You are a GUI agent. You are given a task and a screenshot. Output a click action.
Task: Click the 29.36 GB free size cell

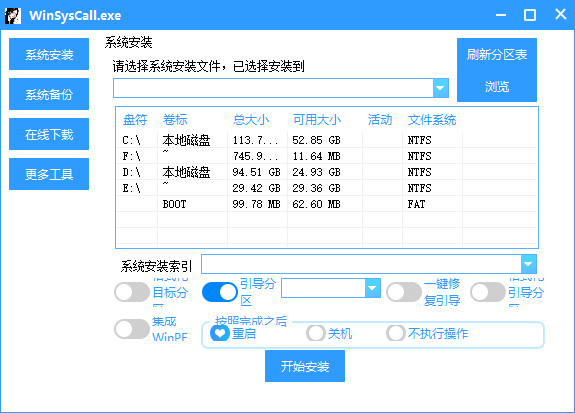pyautogui.click(x=316, y=188)
